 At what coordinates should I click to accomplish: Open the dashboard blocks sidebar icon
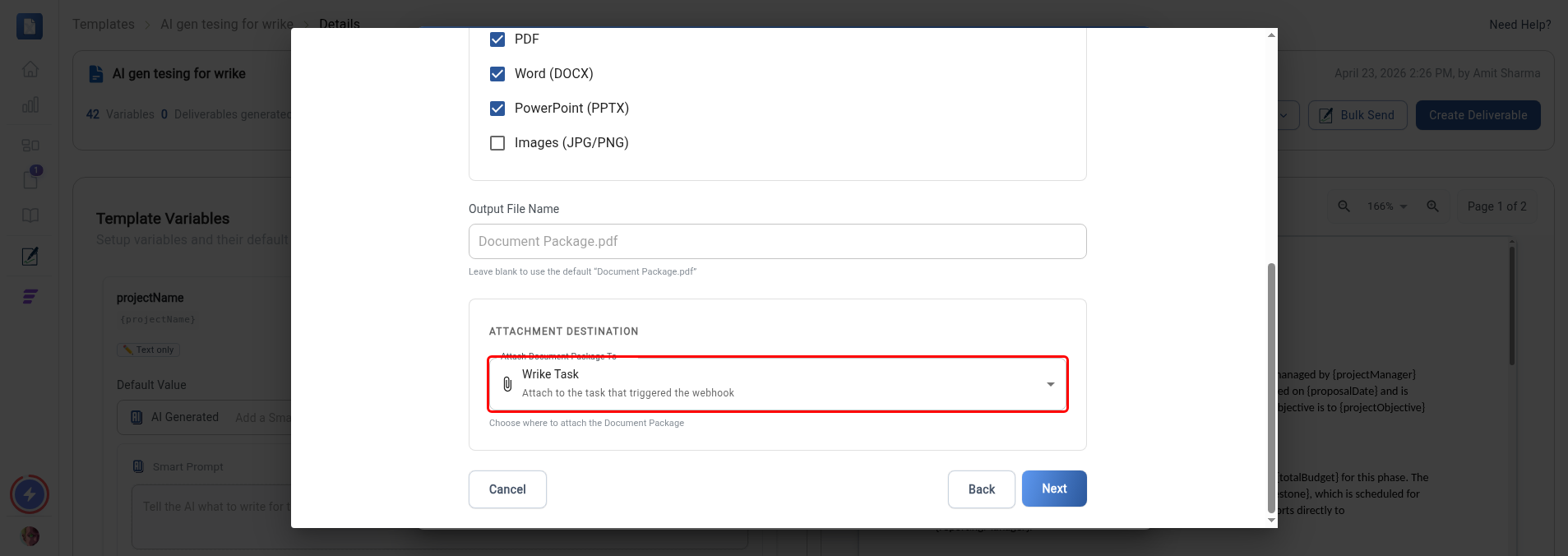(30, 145)
